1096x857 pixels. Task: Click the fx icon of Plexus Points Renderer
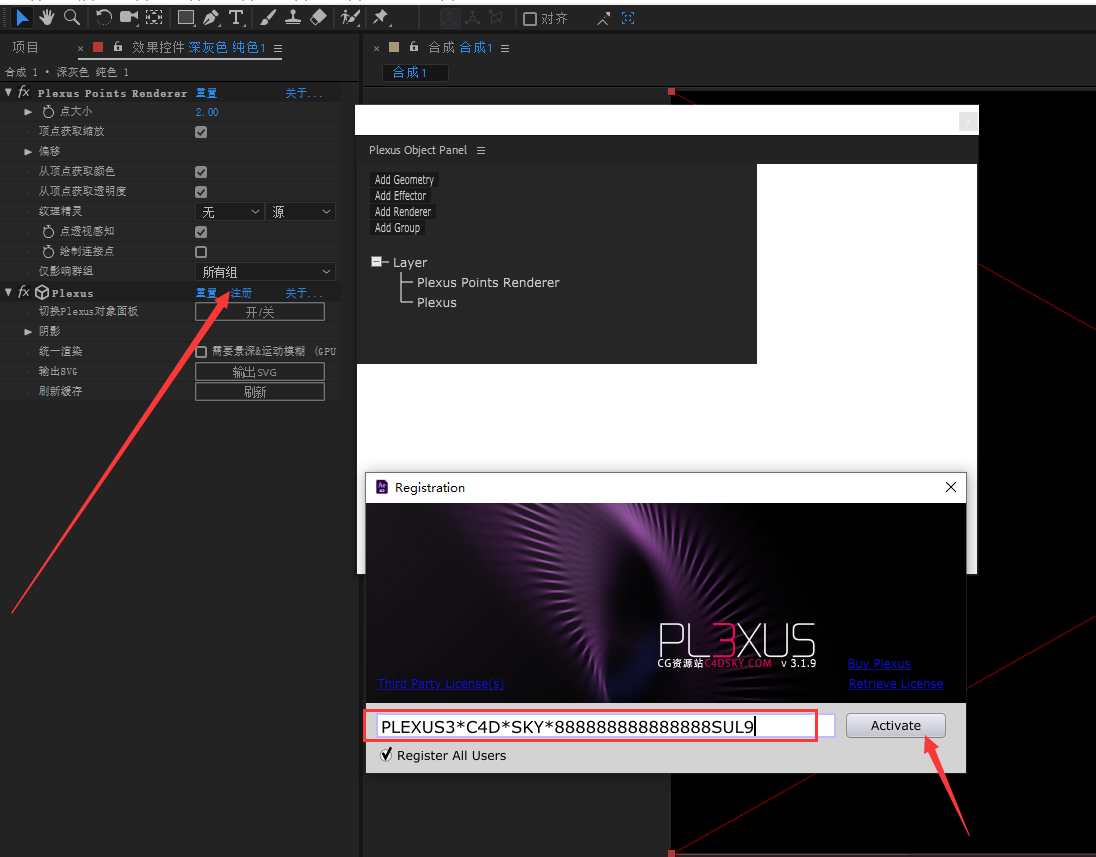(24, 92)
